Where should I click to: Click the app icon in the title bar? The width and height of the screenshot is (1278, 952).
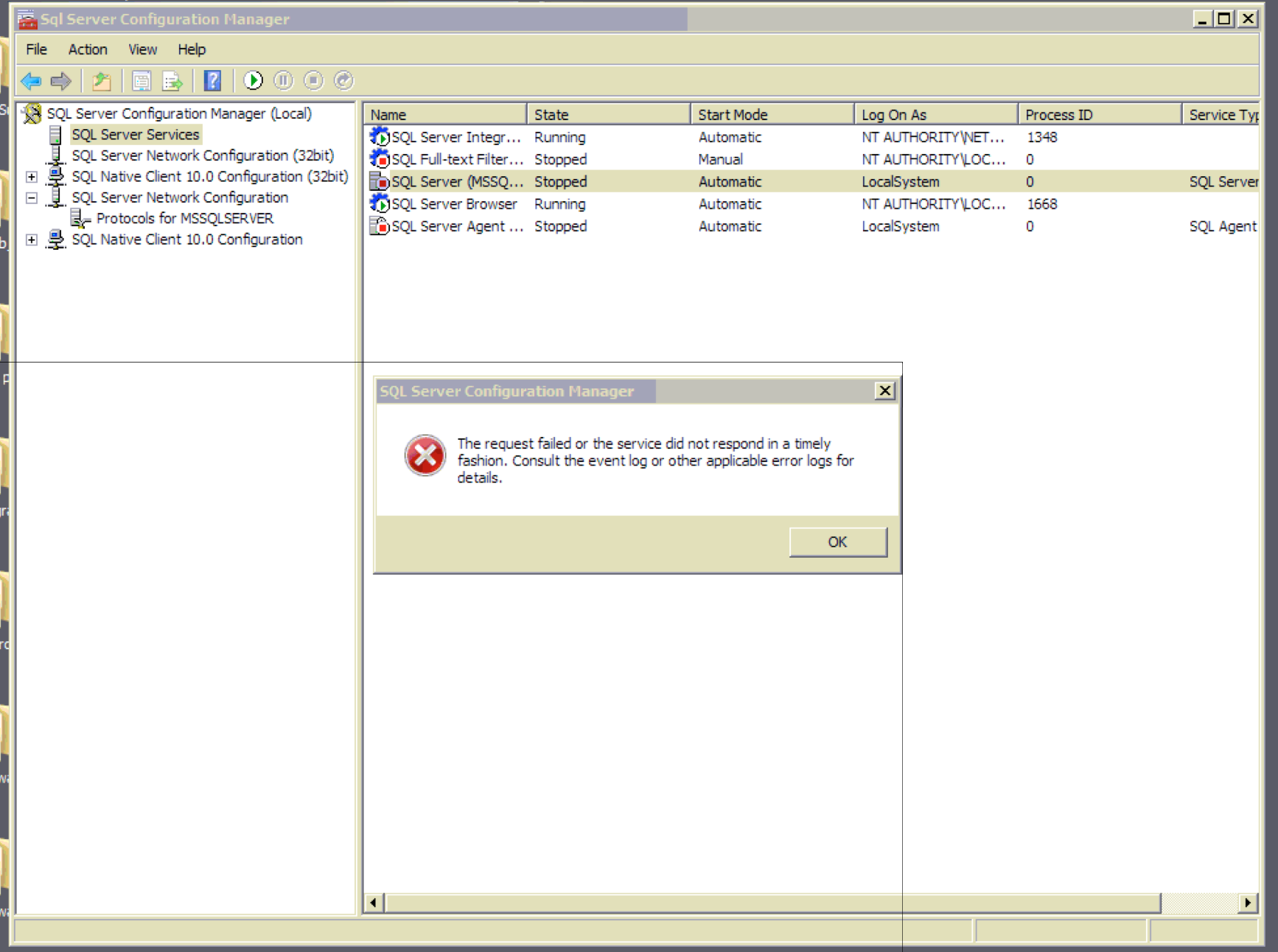(27, 19)
